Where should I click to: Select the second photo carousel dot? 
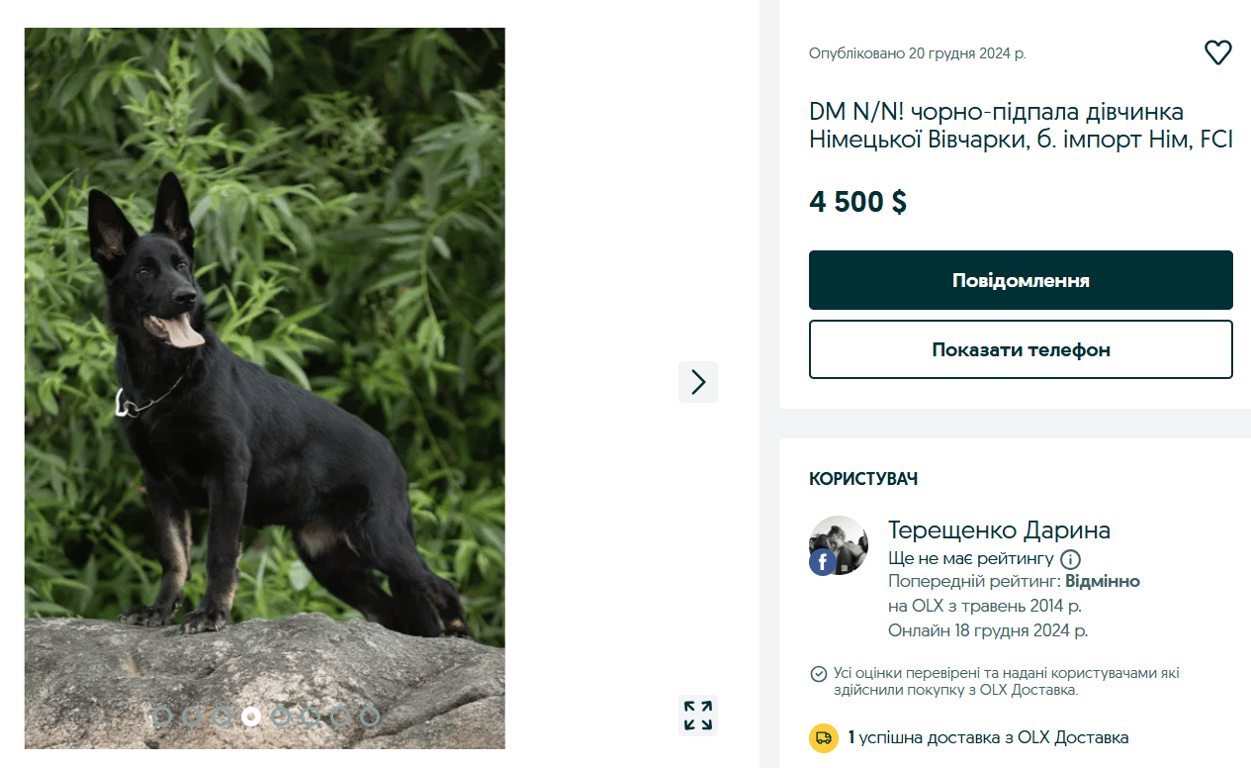pyautogui.click(x=192, y=716)
